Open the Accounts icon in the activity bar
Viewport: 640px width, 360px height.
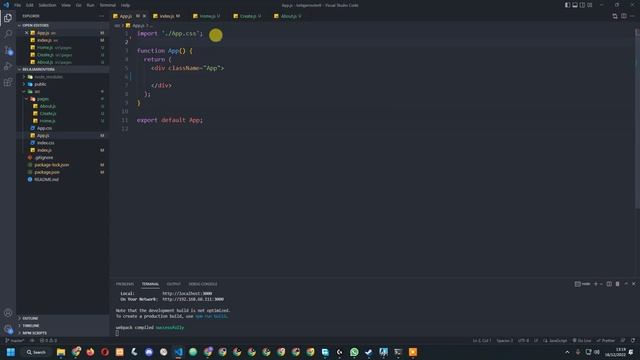click(8, 313)
